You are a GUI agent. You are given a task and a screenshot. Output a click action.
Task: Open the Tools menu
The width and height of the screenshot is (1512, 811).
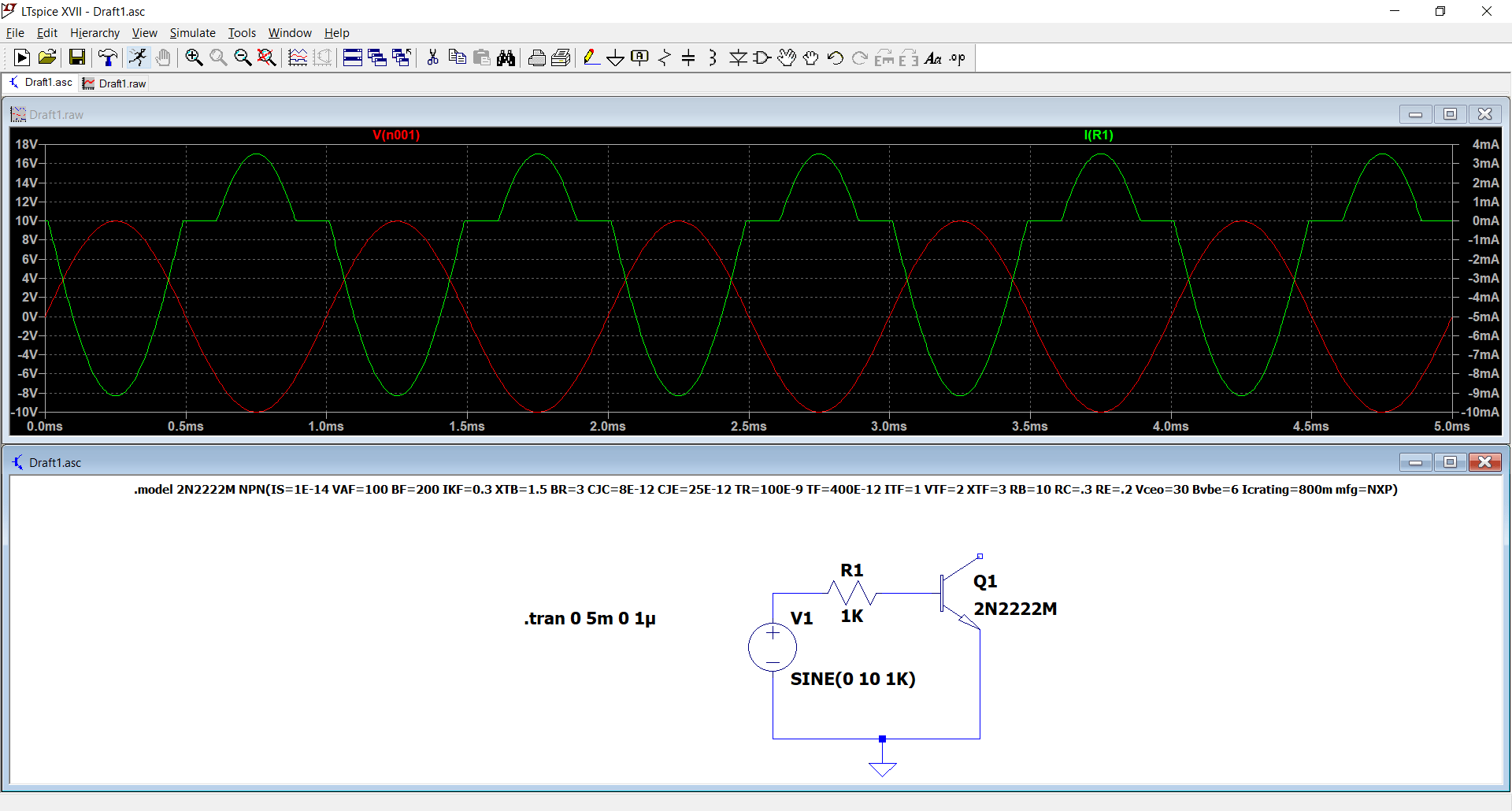(x=242, y=33)
